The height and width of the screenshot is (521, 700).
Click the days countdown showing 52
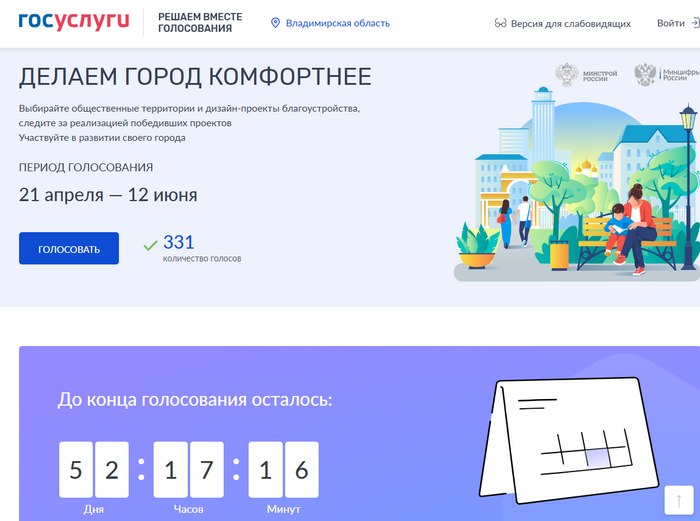point(94,469)
